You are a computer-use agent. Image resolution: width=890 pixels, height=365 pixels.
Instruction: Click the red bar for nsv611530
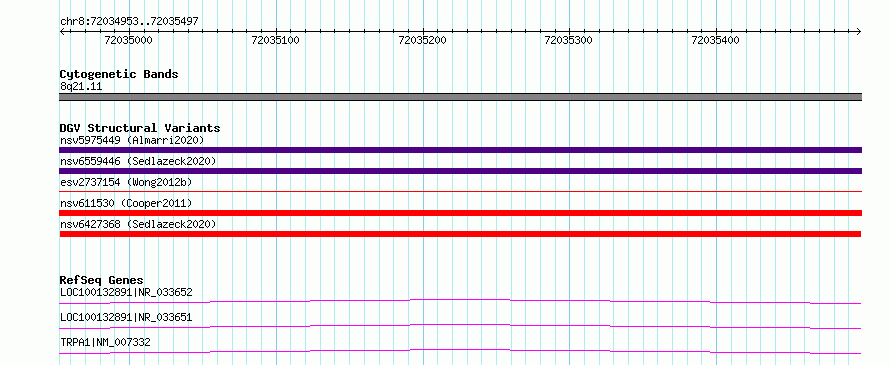tap(460, 213)
